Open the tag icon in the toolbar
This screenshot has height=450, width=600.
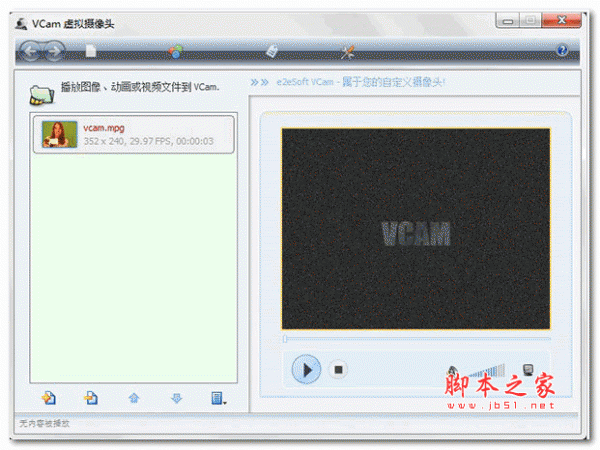[272, 51]
